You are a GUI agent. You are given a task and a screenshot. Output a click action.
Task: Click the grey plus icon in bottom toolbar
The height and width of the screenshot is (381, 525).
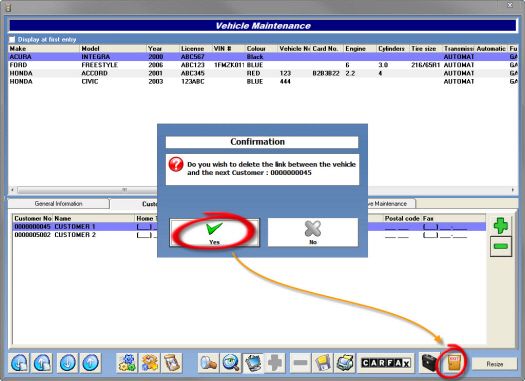click(x=275, y=363)
